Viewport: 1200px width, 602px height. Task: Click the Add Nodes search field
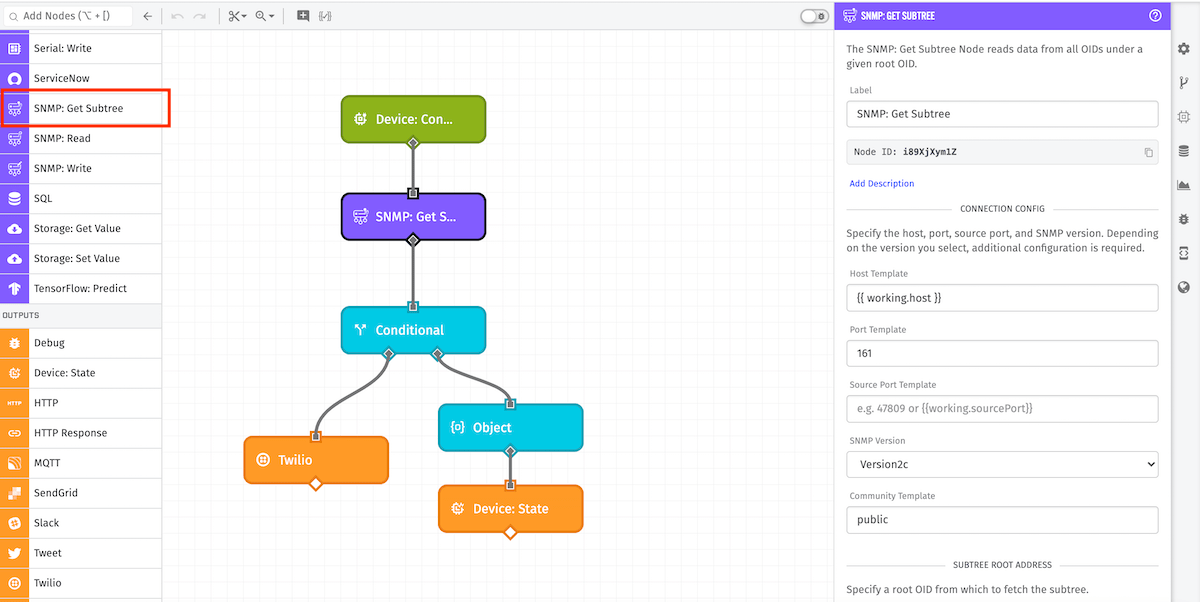pyautogui.click(x=67, y=16)
